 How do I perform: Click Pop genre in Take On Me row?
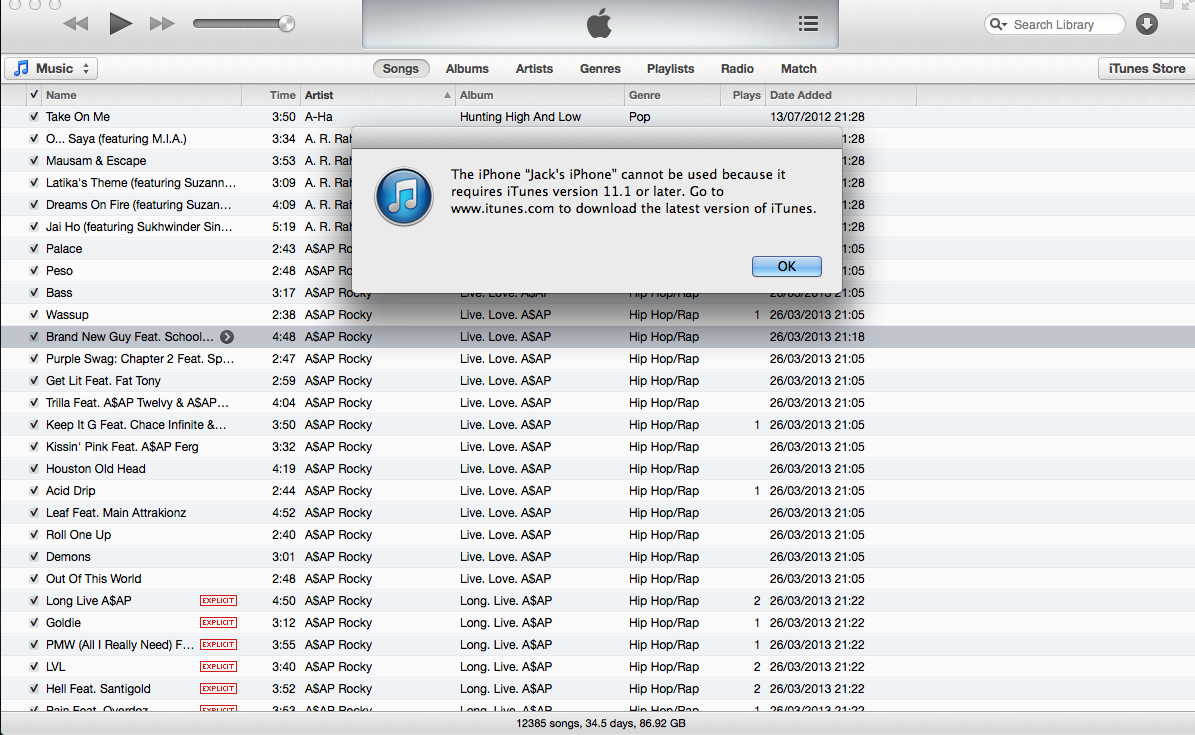639,117
